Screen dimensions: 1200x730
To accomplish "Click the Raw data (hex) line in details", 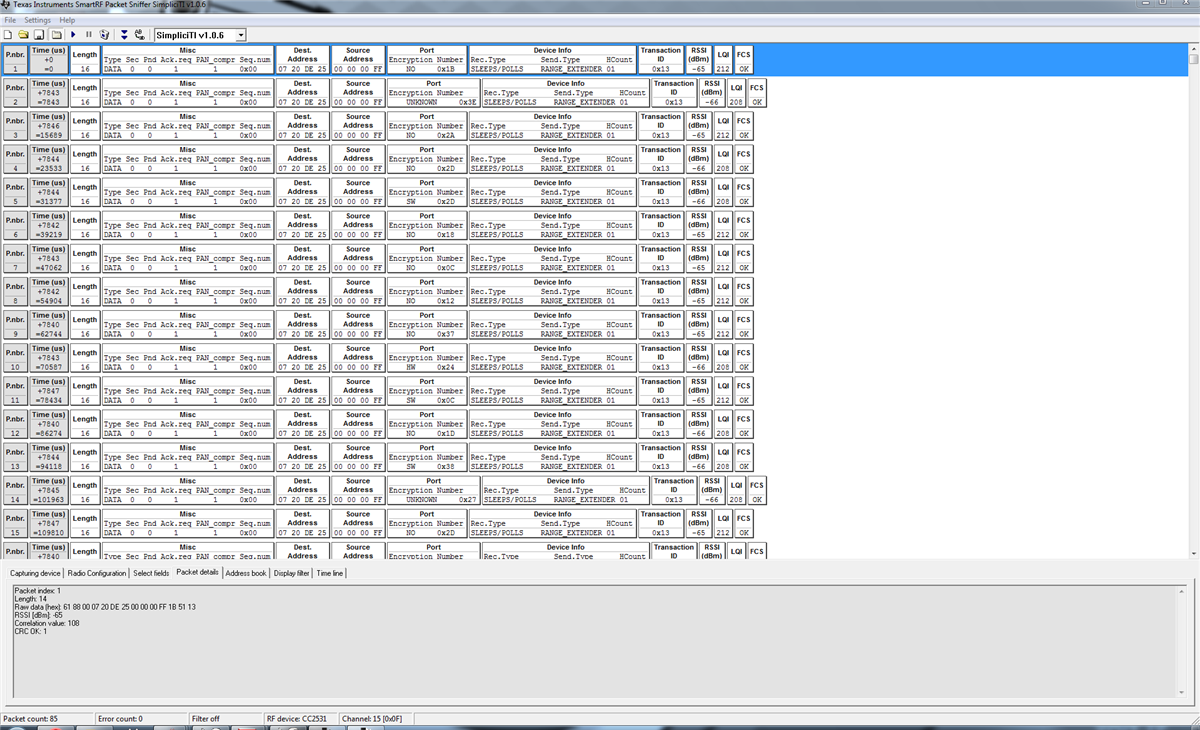I will 105,607.
